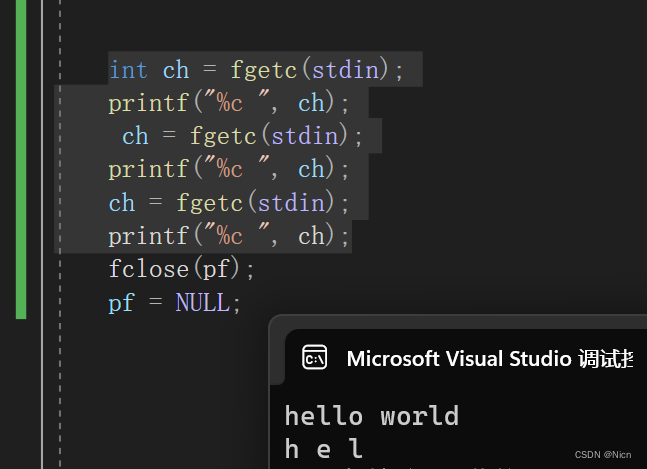
Task: Click the pf variable in pf = NULL
Action: [x=121, y=304]
